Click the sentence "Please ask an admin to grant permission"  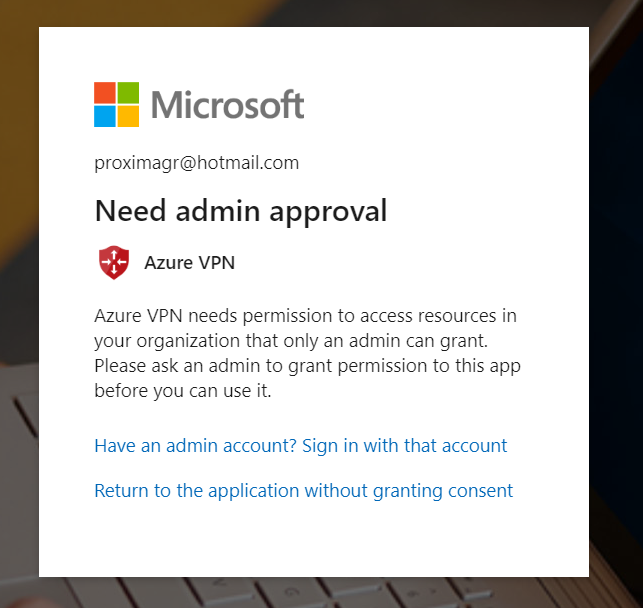click(x=307, y=366)
